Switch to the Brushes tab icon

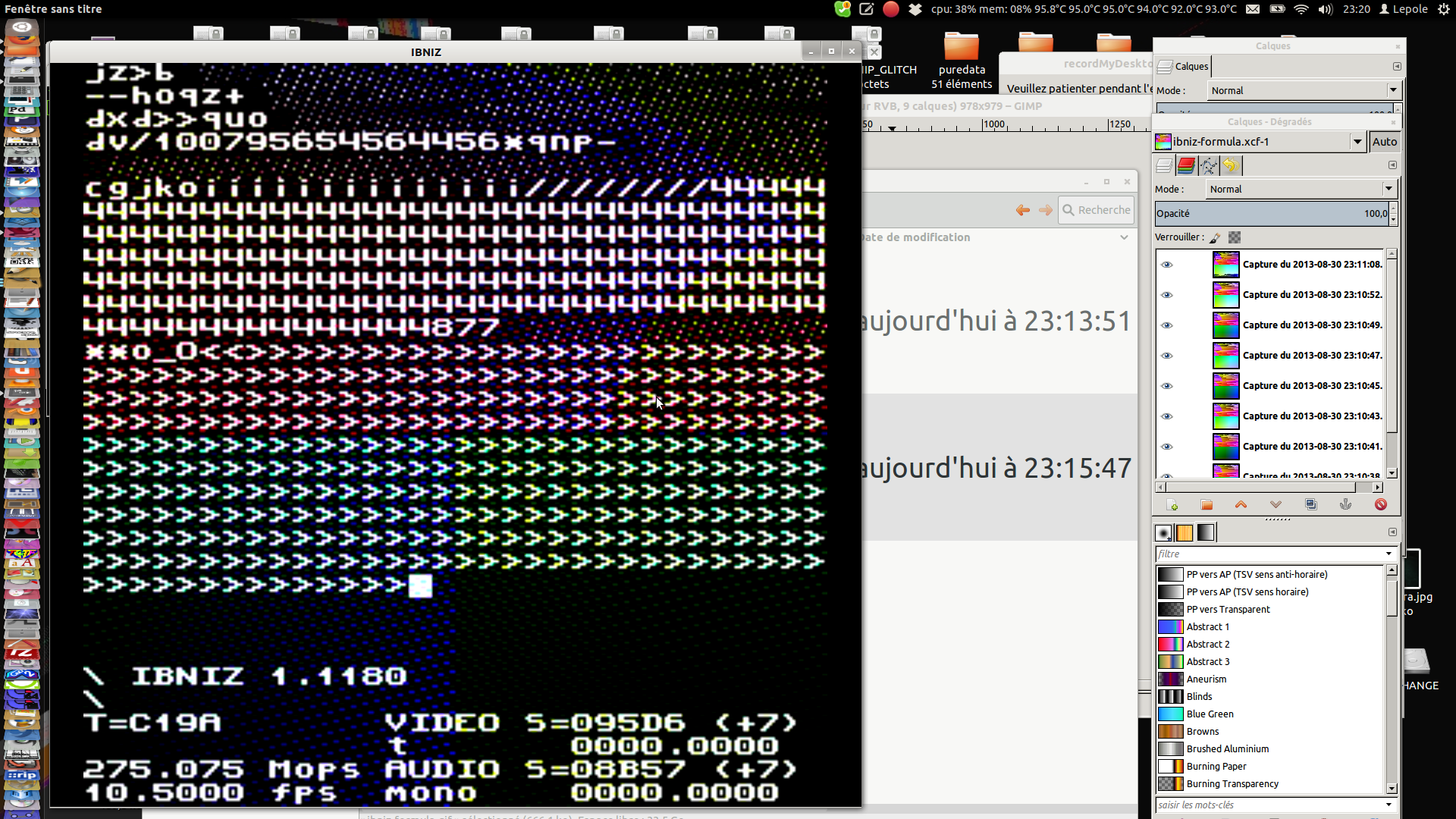[x=1163, y=532]
